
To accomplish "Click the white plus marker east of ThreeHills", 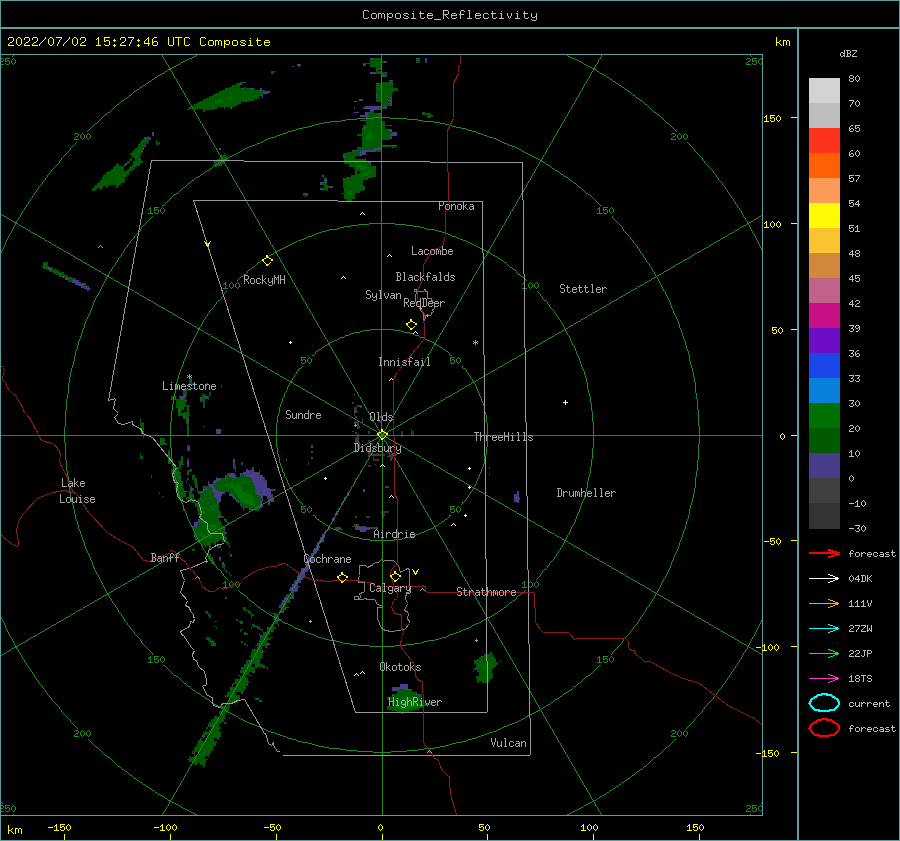I will [x=565, y=402].
